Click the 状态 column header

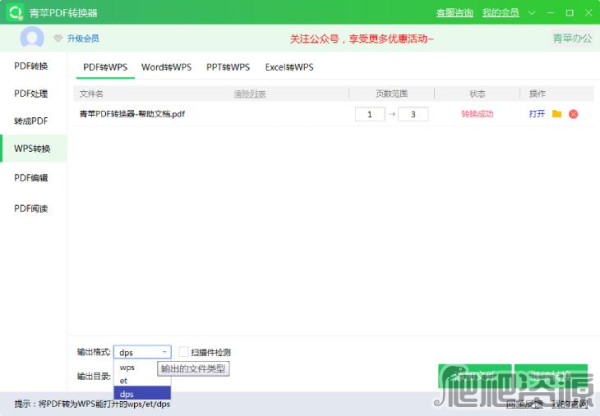click(477, 94)
